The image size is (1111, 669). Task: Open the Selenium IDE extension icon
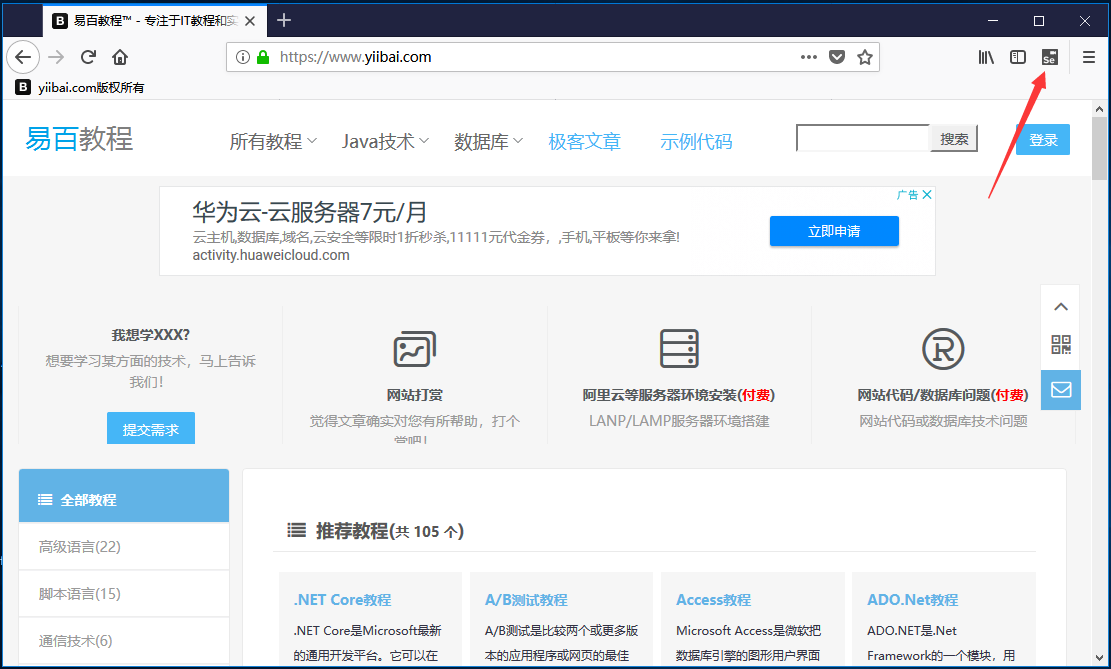point(1049,57)
